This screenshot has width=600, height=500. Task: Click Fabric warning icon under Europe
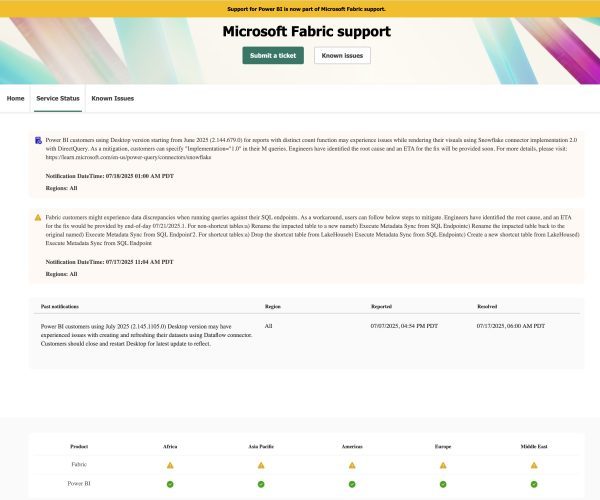[443, 465]
